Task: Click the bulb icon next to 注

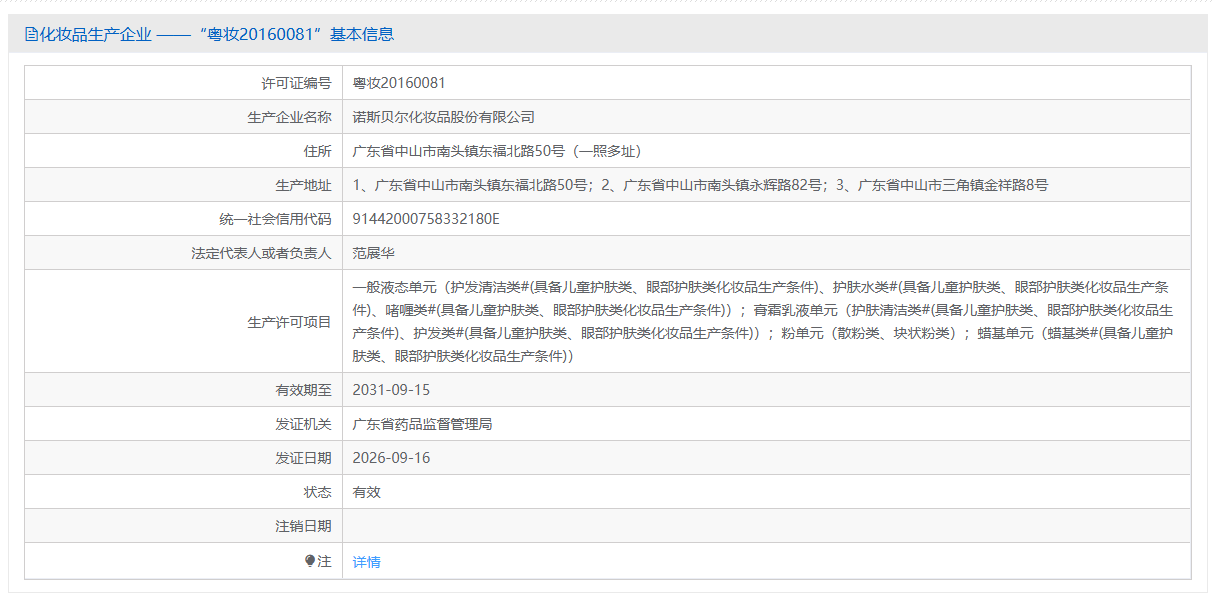Action: pyautogui.click(x=310, y=561)
